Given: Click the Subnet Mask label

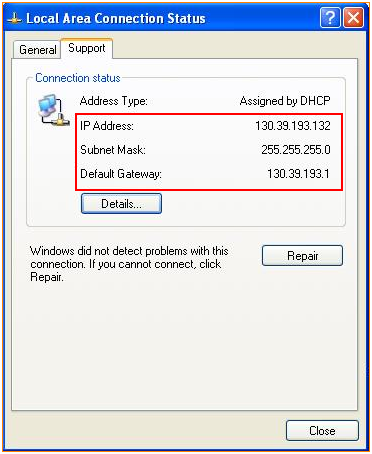Looking at the screenshot, I should tap(113, 150).
